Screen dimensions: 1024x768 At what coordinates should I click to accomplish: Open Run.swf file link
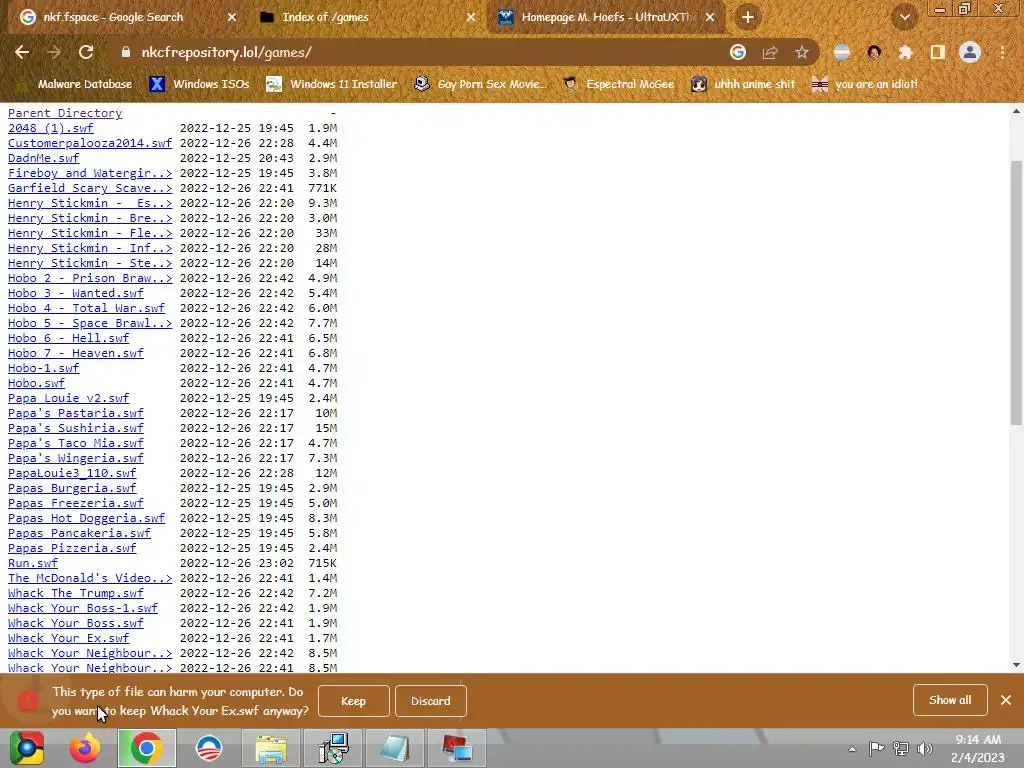coord(33,564)
